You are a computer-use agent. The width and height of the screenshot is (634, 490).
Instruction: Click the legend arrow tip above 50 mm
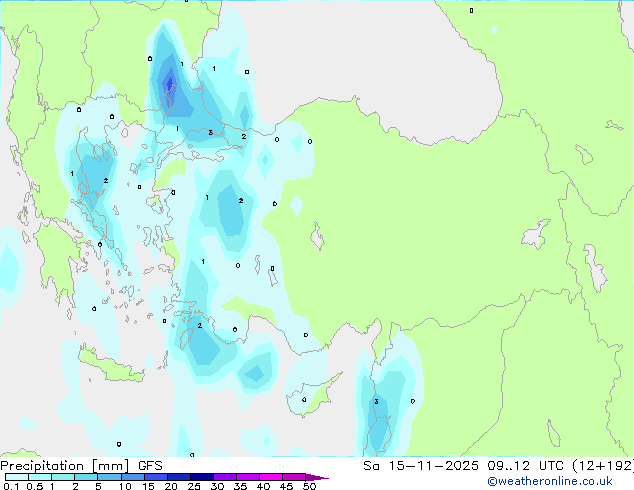click(317, 478)
